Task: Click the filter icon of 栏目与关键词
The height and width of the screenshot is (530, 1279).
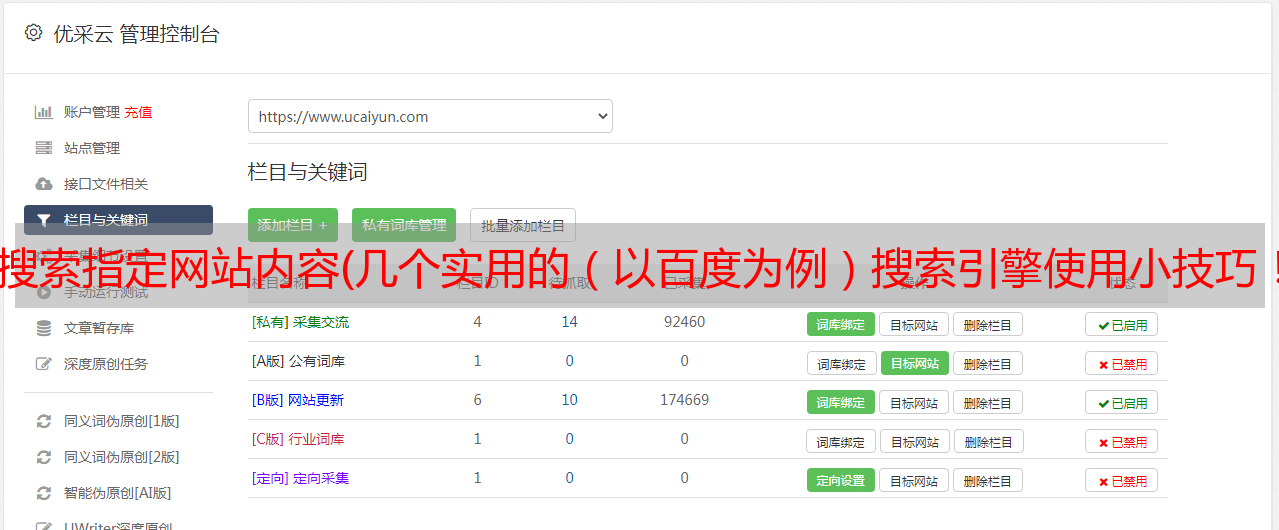Action: coord(44,220)
